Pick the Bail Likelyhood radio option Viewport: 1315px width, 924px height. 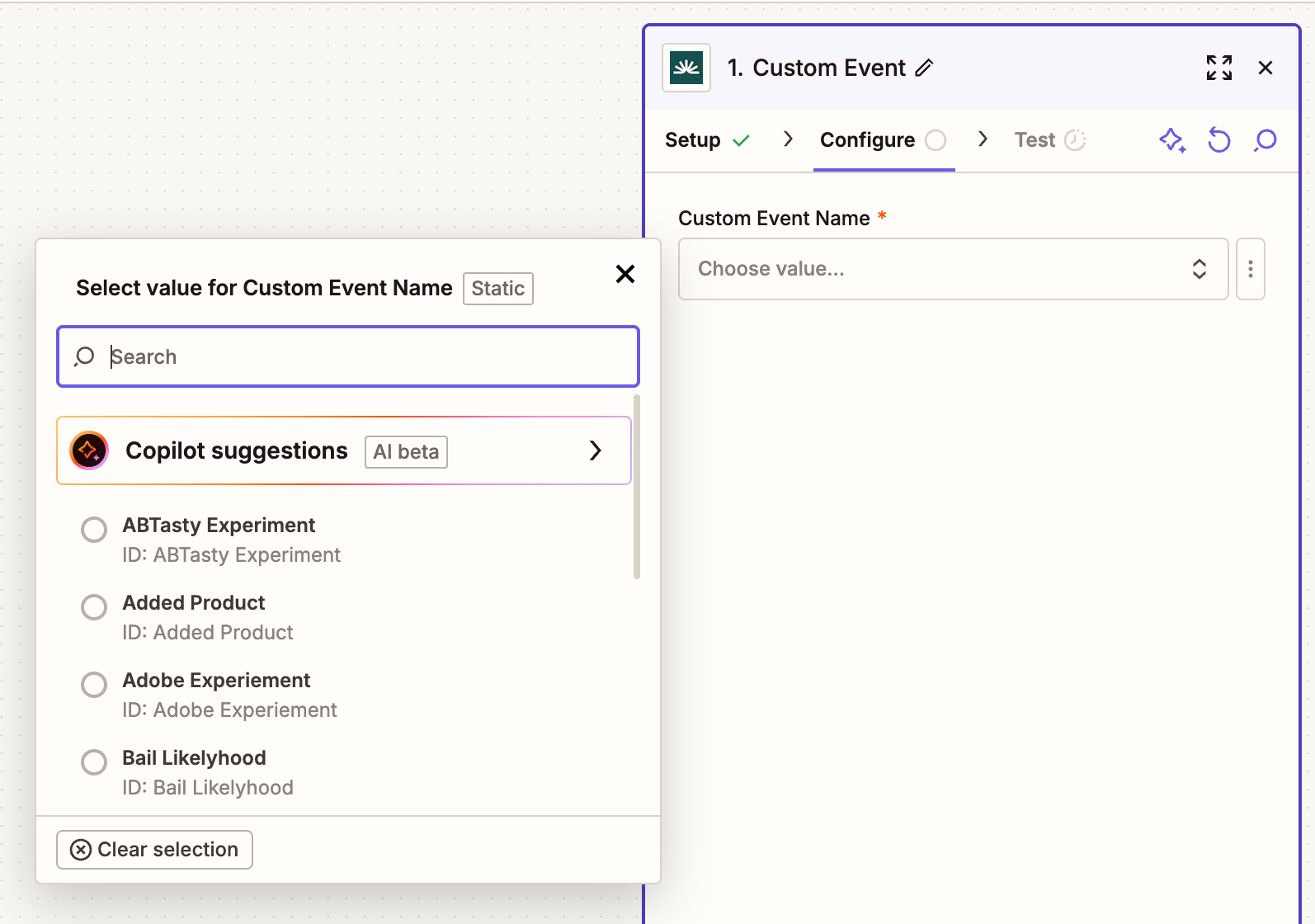coord(94,762)
